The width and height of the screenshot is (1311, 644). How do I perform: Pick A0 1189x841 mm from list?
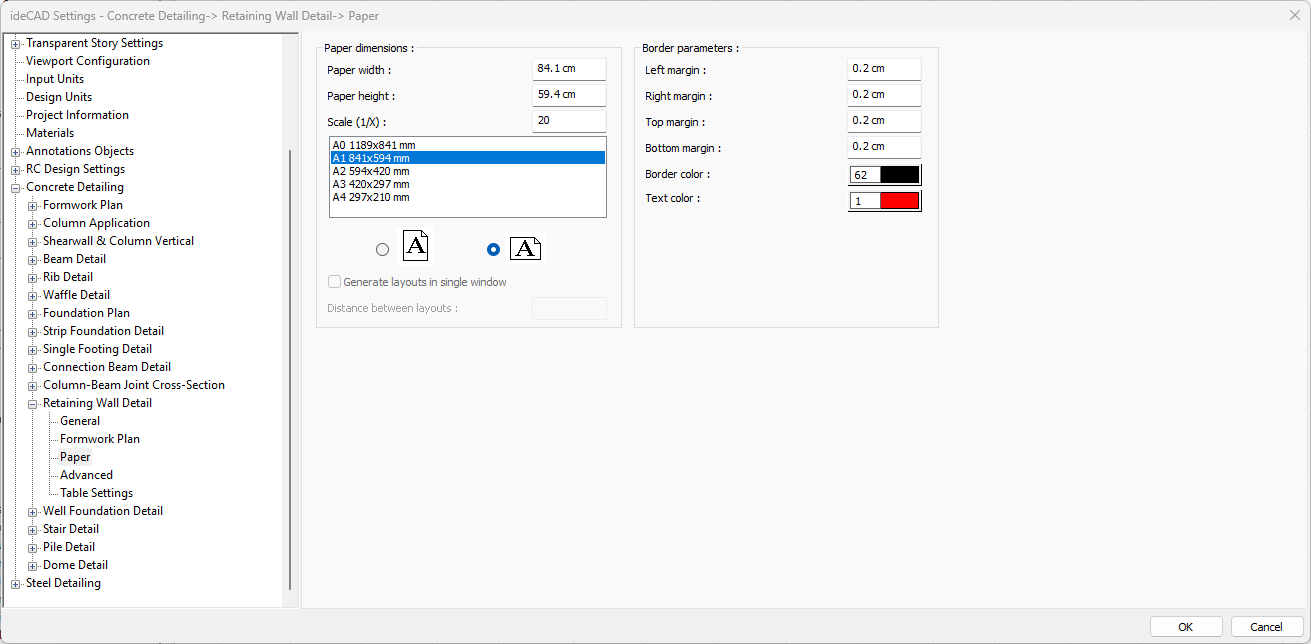[x=373, y=145]
